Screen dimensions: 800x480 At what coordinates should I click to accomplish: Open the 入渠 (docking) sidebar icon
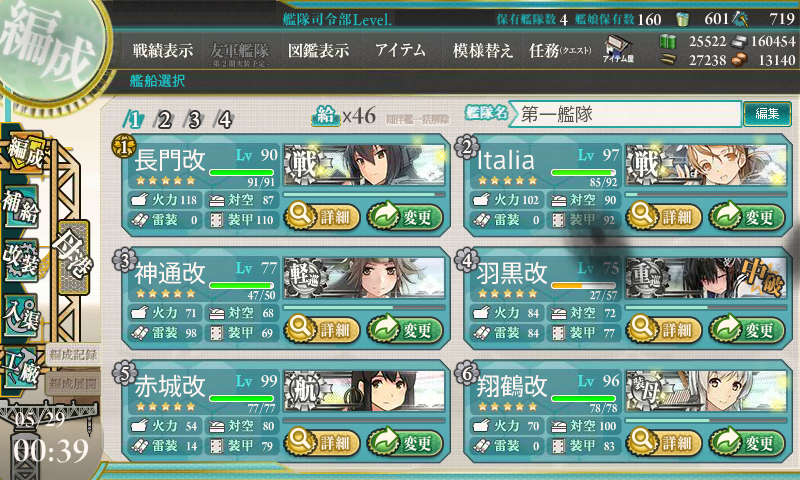(21, 315)
